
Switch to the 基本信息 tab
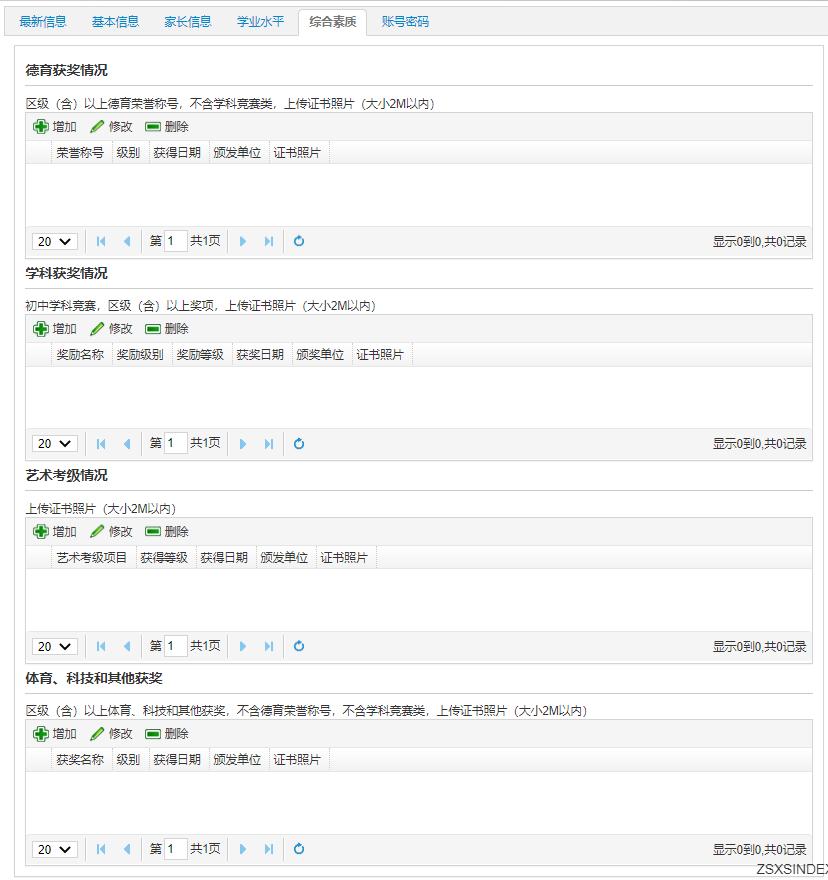[x=115, y=21]
